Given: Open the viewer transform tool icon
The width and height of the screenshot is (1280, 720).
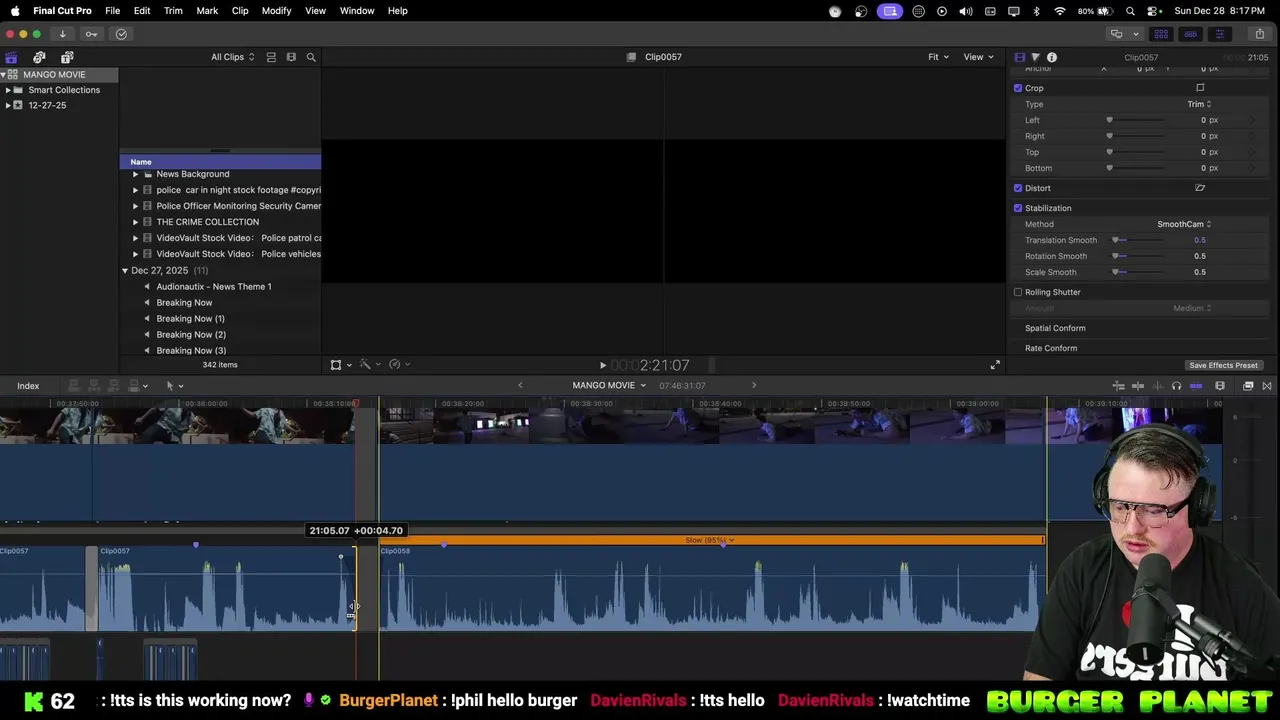Looking at the screenshot, I should tap(338, 365).
